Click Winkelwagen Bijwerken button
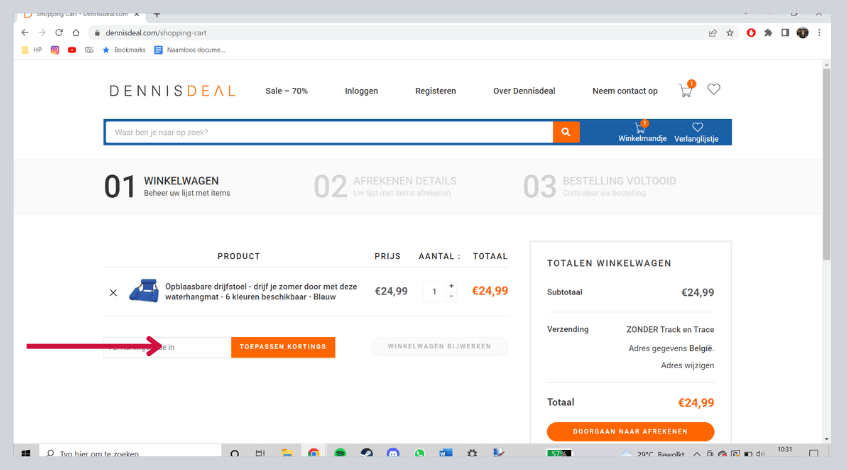The width and height of the screenshot is (847, 470). (439, 346)
